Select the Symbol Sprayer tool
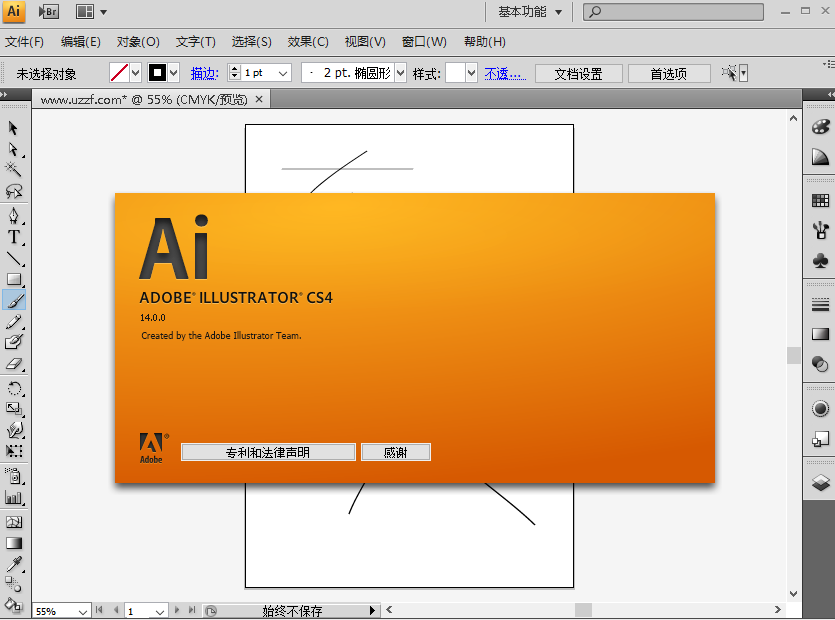835x620 pixels. (x=13, y=476)
